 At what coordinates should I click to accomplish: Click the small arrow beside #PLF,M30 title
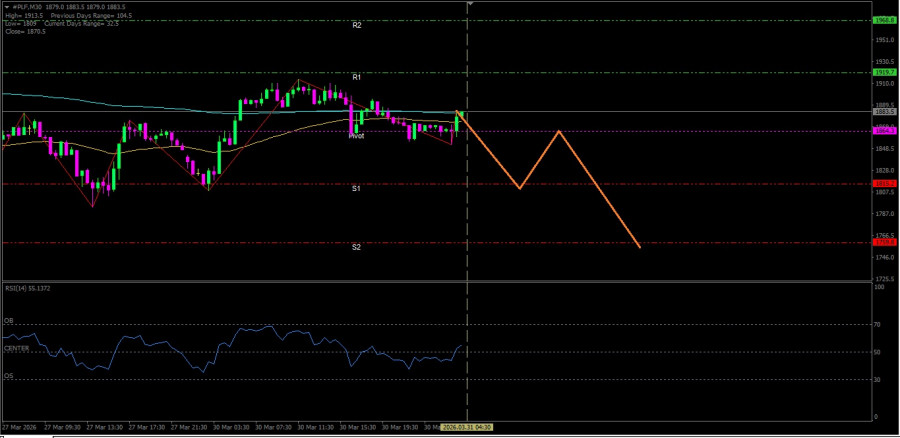click(x=5, y=7)
